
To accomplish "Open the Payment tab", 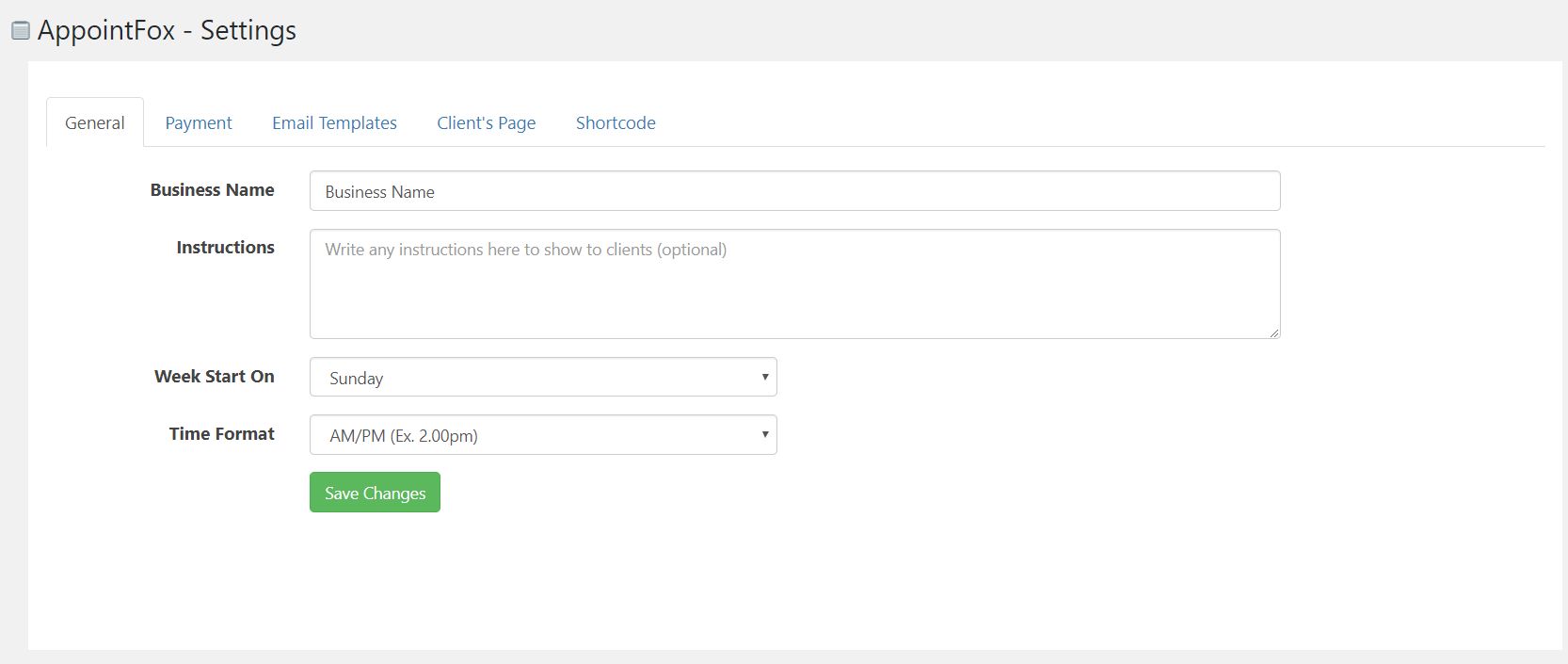I will [x=199, y=123].
